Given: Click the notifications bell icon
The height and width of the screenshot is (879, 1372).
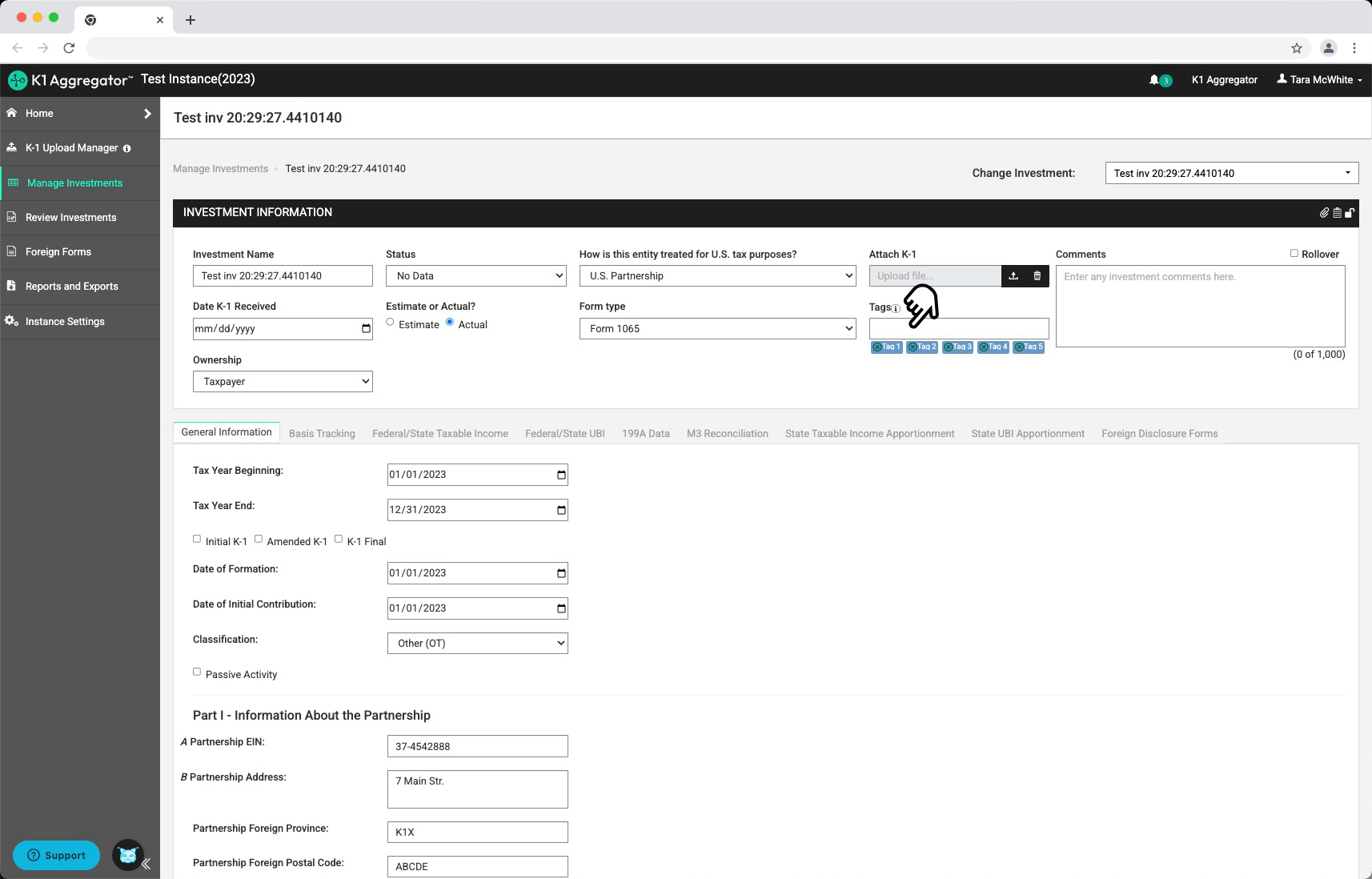Looking at the screenshot, I should pyautogui.click(x=1154, y=80).
